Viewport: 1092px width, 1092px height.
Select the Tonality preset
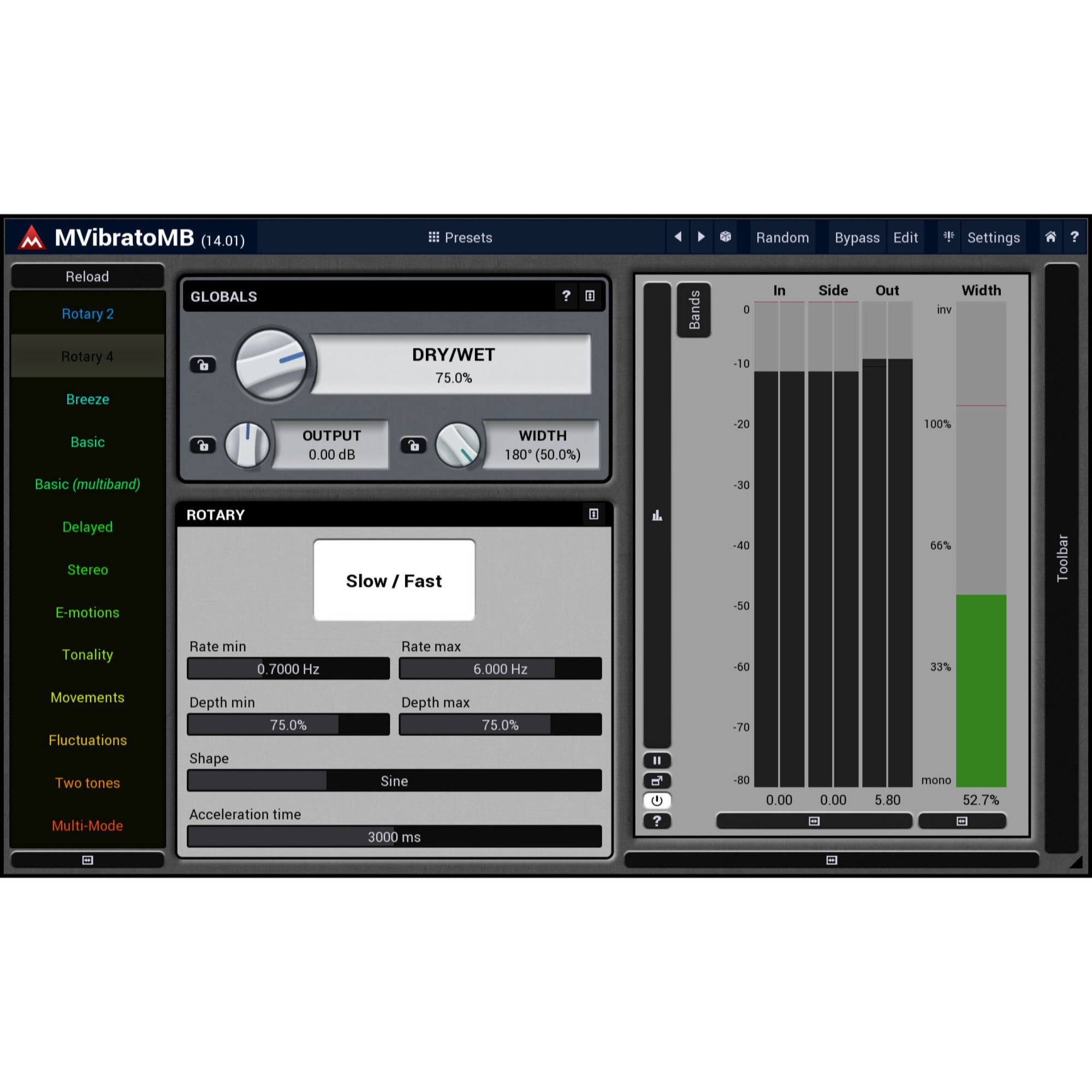[87, 655]
